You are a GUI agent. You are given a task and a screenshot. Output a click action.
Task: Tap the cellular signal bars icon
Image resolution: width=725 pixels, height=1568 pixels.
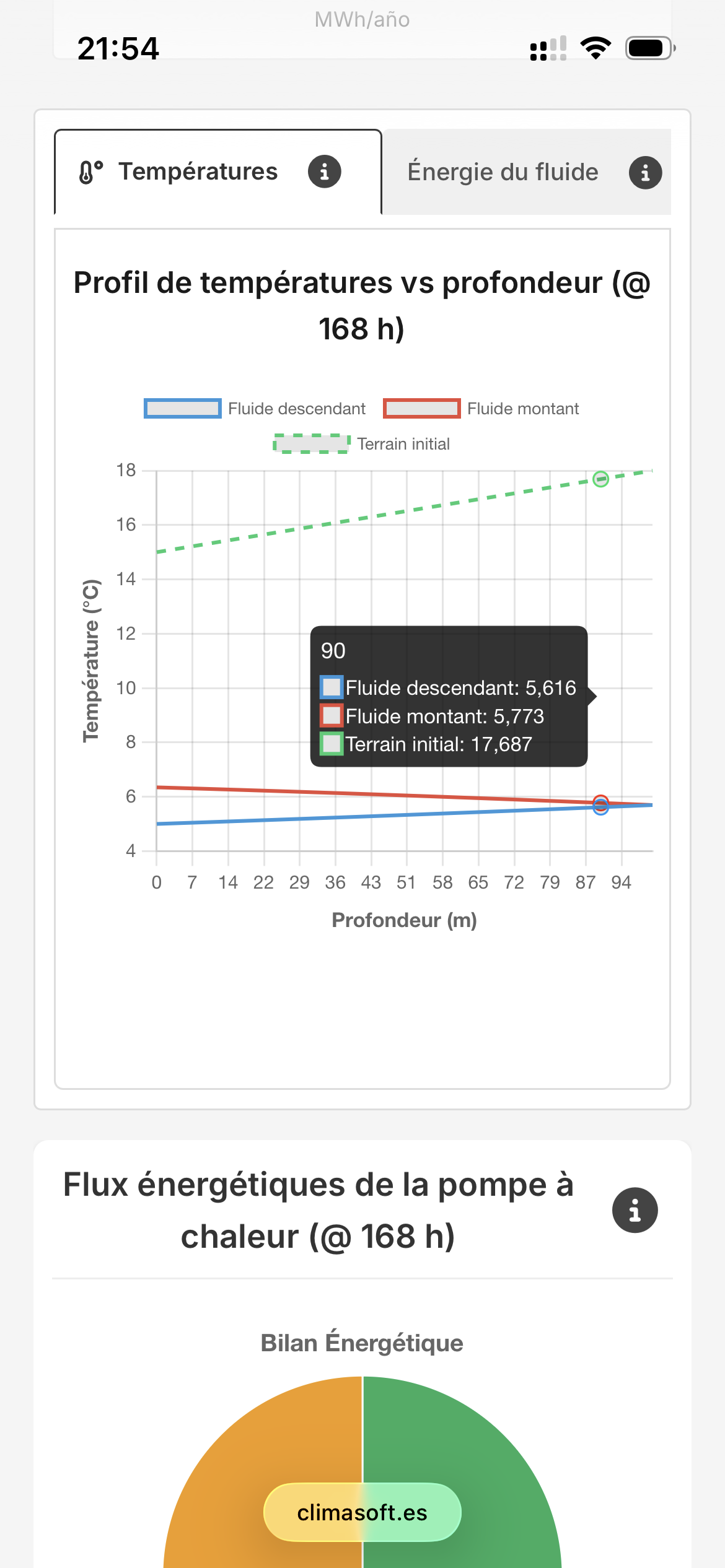click(548, 48)
